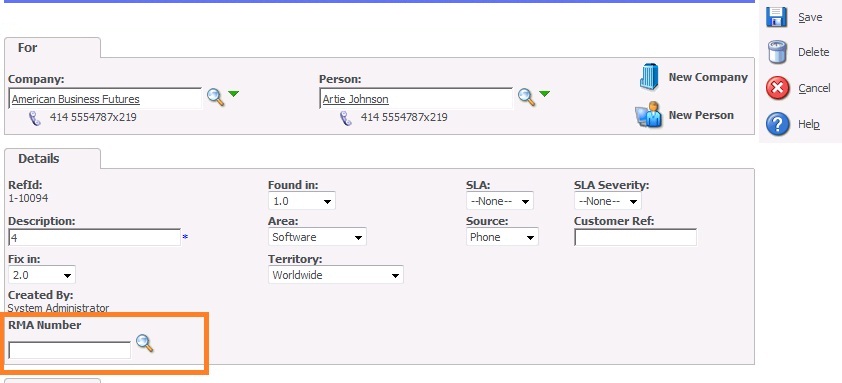The image size is (842, 383).
Task: Click the New Person label
Action: click(701, 115)
